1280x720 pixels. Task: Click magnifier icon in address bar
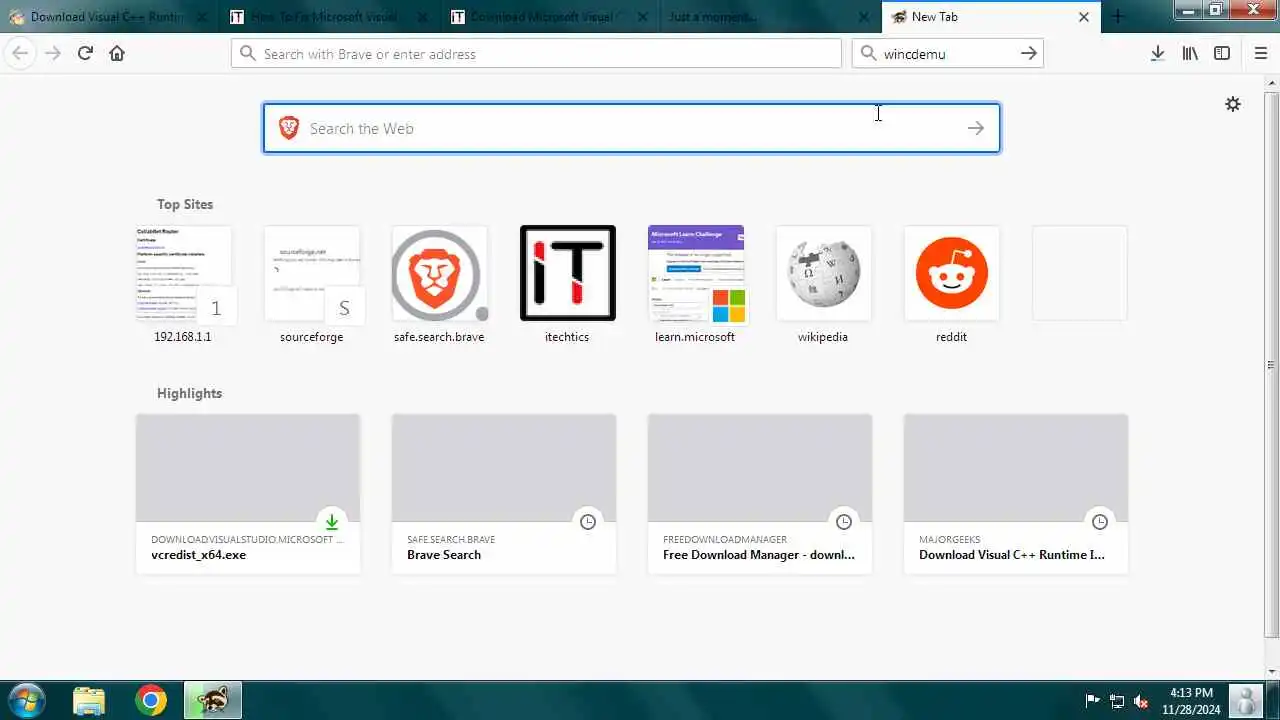[x=247, y=54]
